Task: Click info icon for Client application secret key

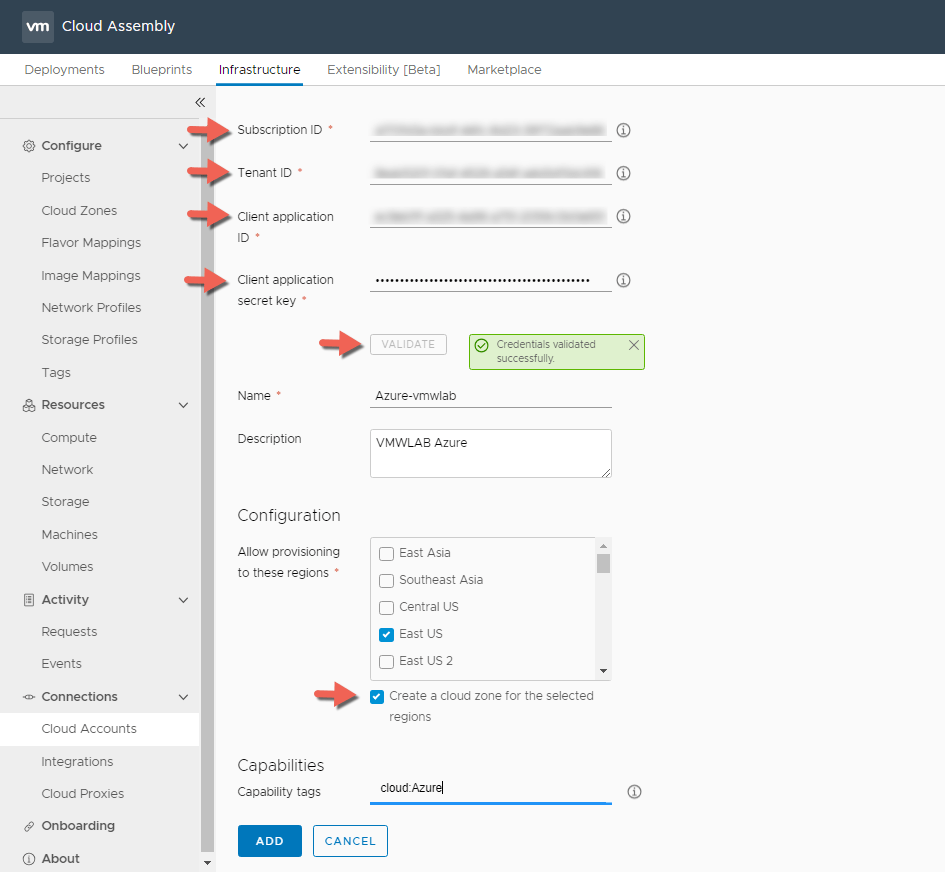Action: coord(624,280)
